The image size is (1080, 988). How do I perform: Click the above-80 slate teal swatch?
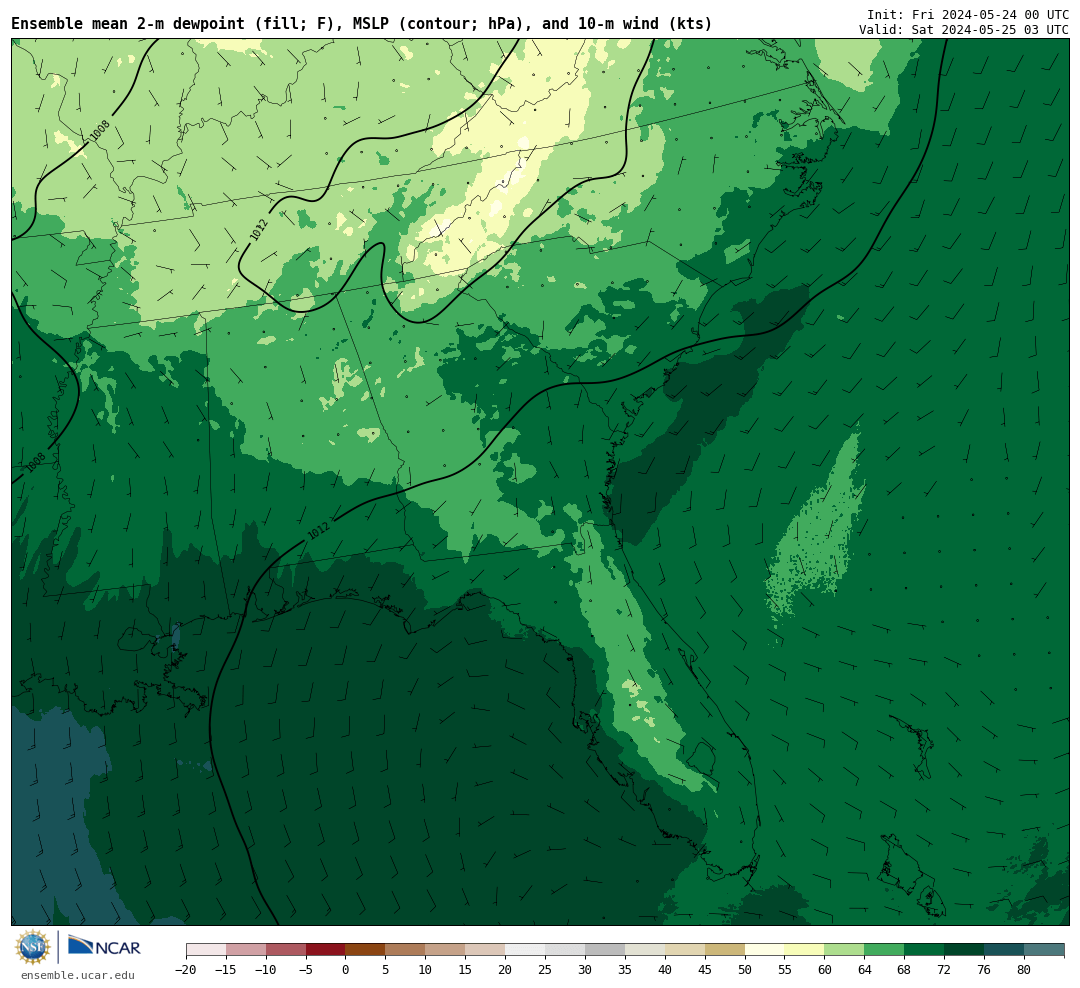pyautogui.click(x=1045, y=950)
